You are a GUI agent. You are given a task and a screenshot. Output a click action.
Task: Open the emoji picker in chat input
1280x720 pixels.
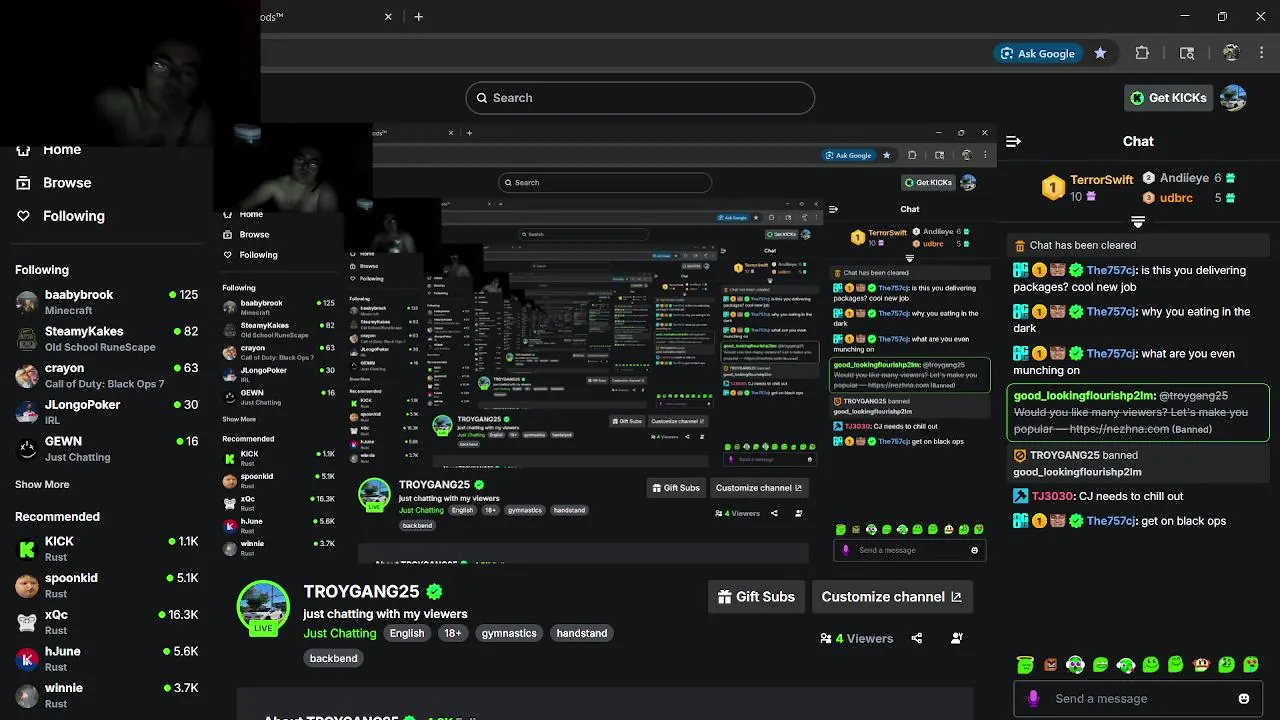[1244, 699]
